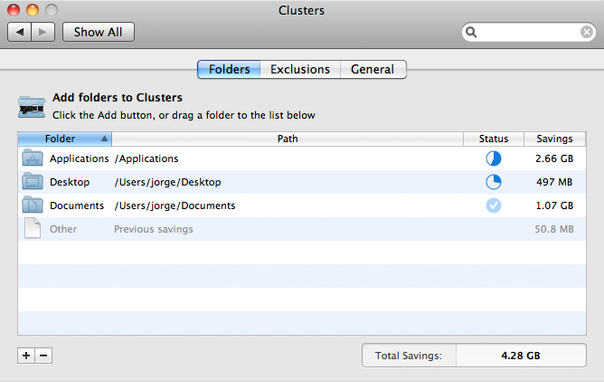Click the Documents folder icon in list

(x=32, y=205)
